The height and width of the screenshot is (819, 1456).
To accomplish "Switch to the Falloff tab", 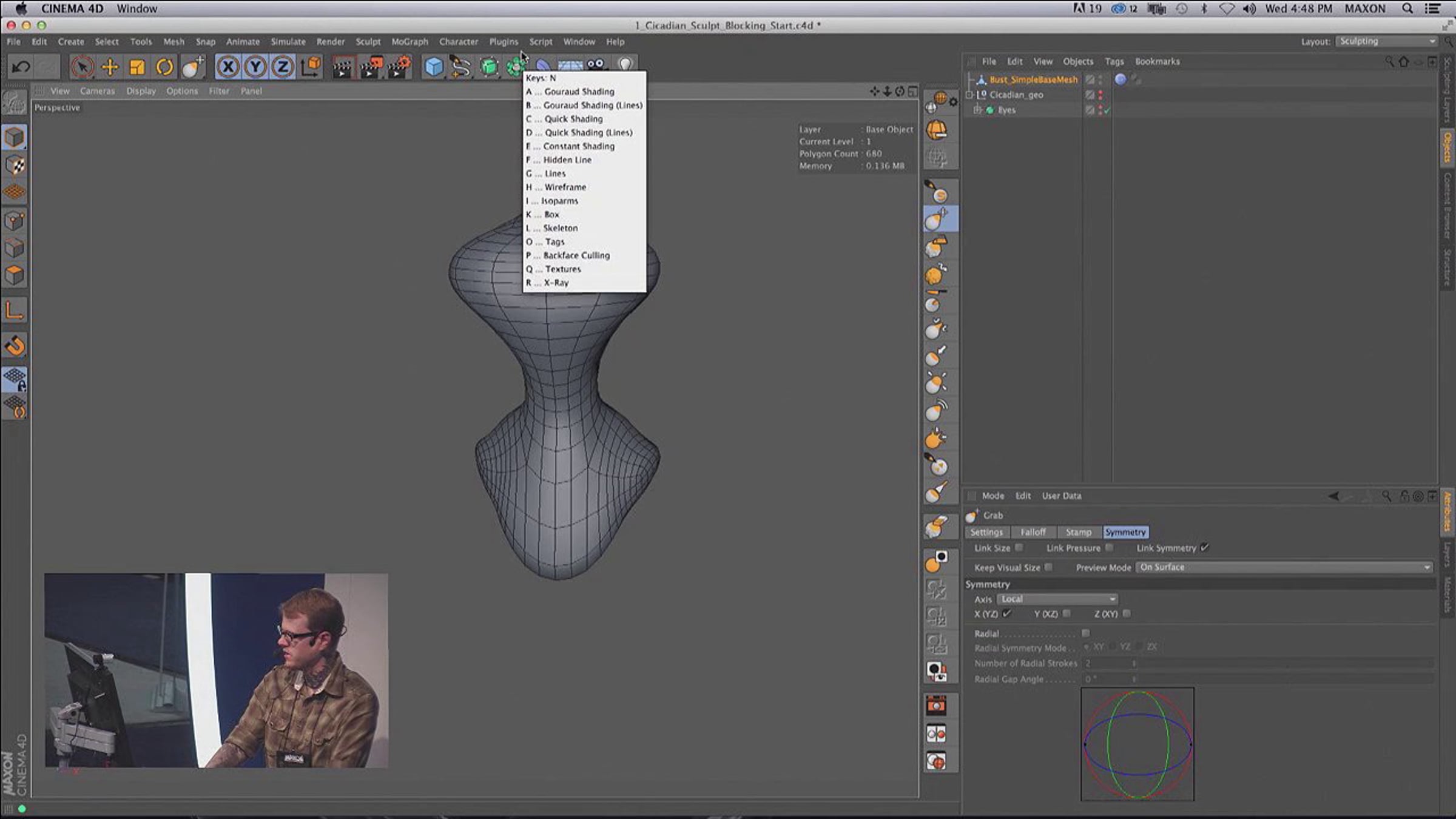I will tap(1033, 532).
